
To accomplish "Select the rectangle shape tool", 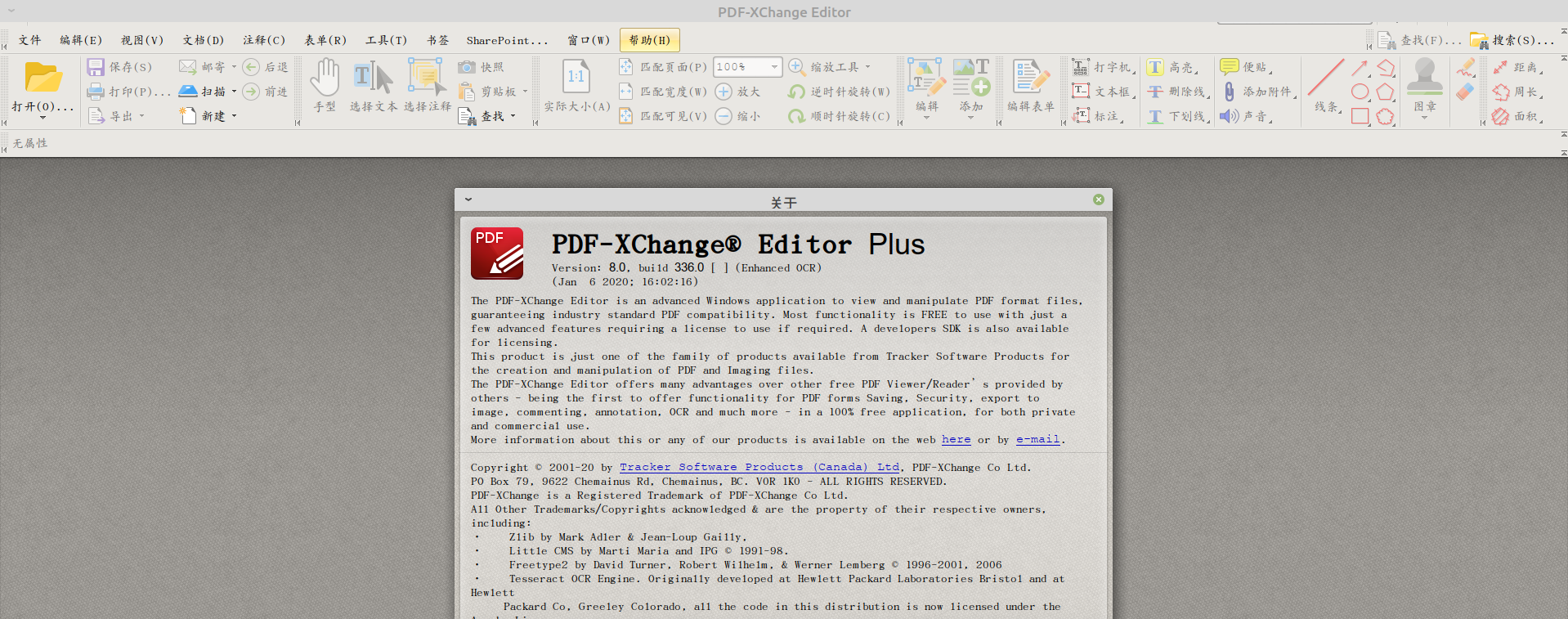I will pos(1360,116).
